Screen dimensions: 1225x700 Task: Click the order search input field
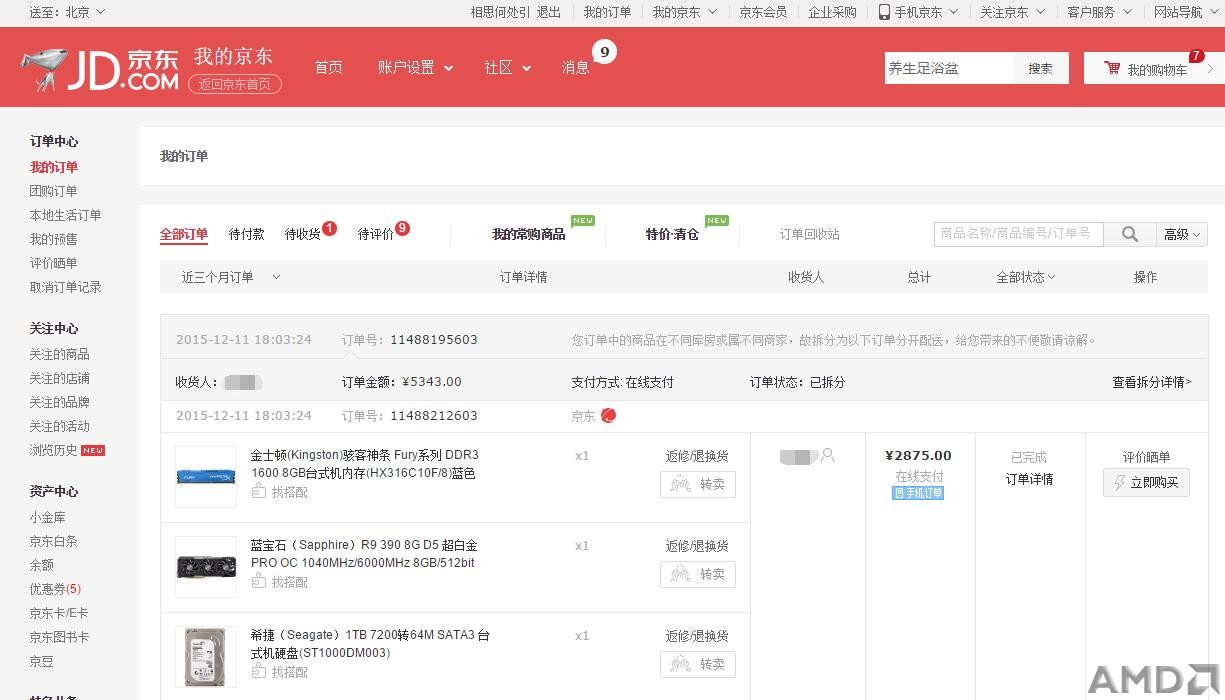tap(1019, 234)
